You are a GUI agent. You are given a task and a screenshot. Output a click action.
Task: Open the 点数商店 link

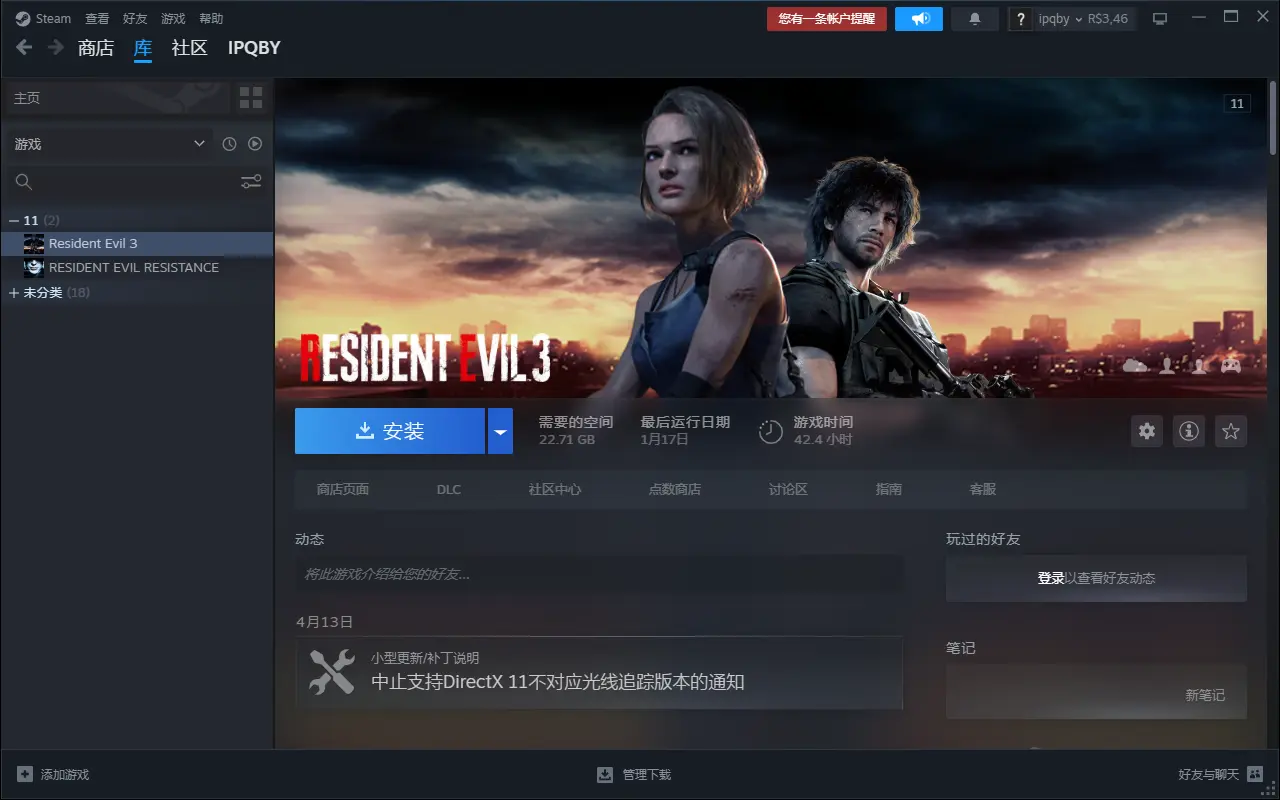pyautogui.click(x=675, y=489)
